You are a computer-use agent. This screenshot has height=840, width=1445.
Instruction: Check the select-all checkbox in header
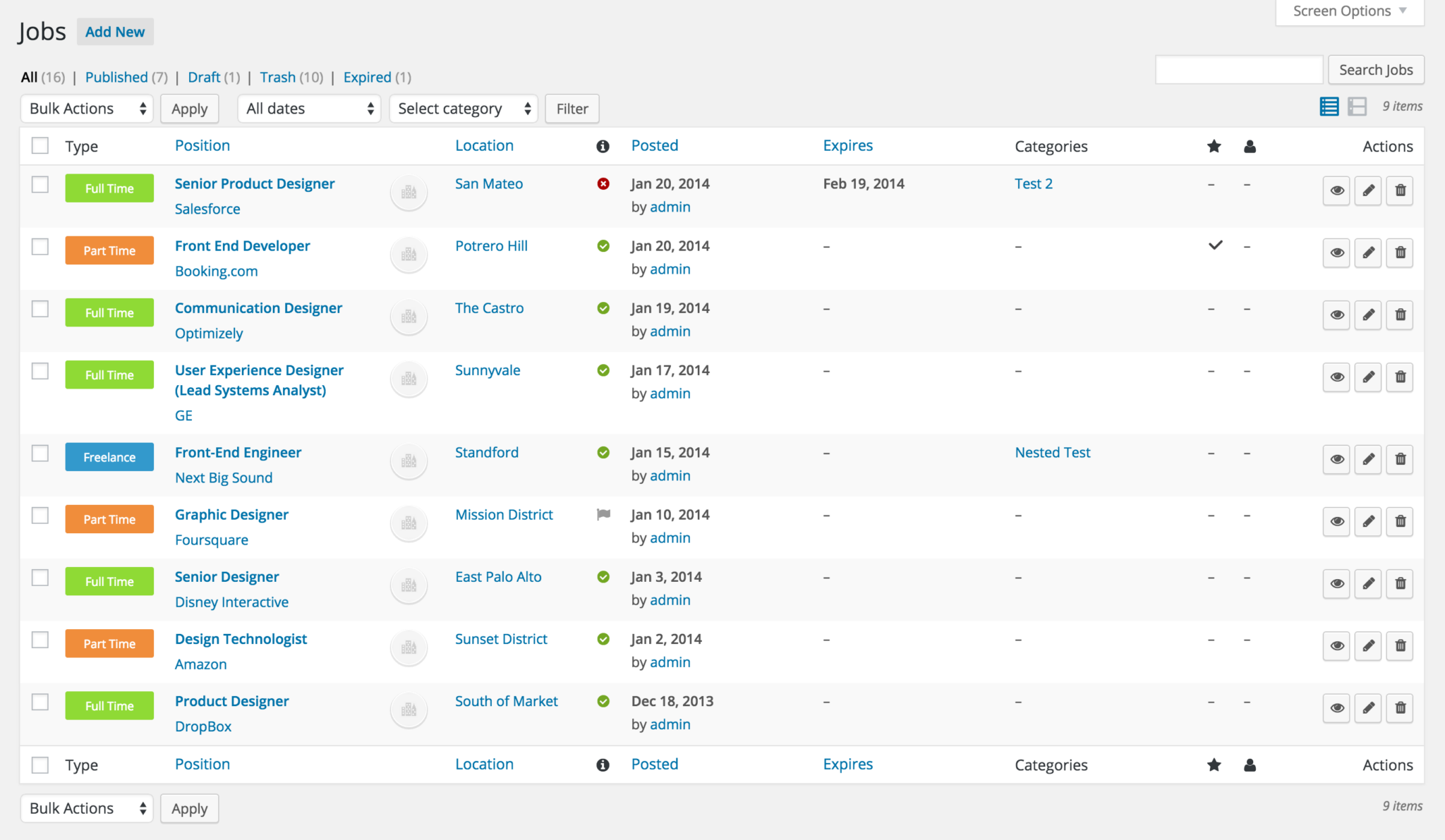point(40,145)
